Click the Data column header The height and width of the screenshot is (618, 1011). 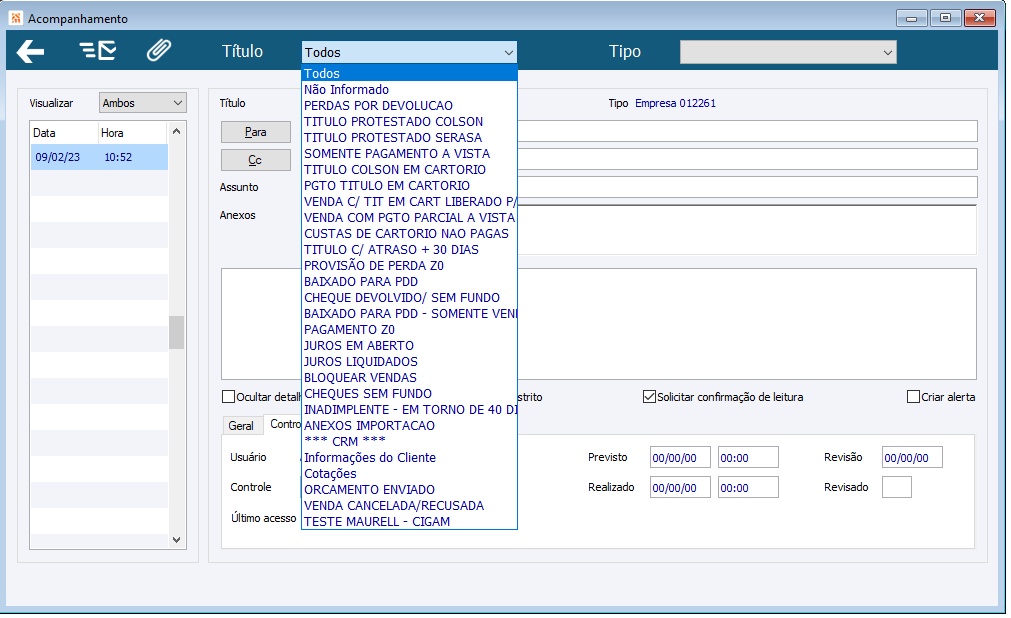64,133
